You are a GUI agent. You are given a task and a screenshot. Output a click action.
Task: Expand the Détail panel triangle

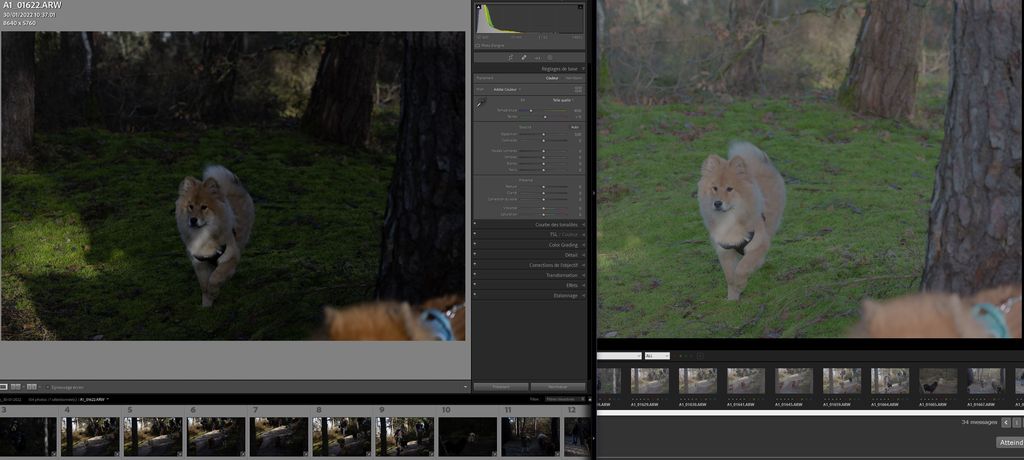(583, 255)
